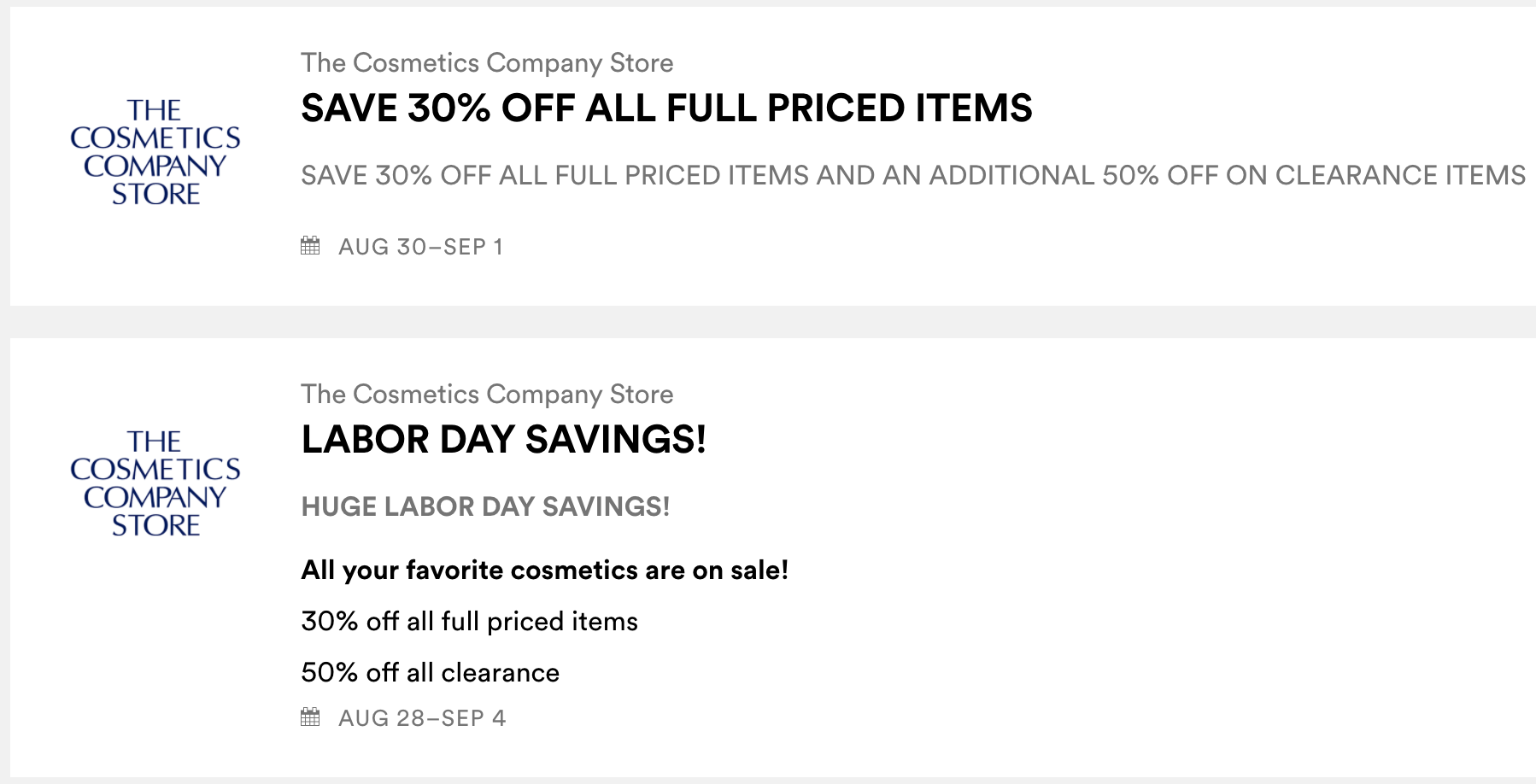Image resolution: width=1536 pixels, height=784 pixels.
Task: Select the AUG 30–SEP 1 date text
Action: click(x=420, y=247)
